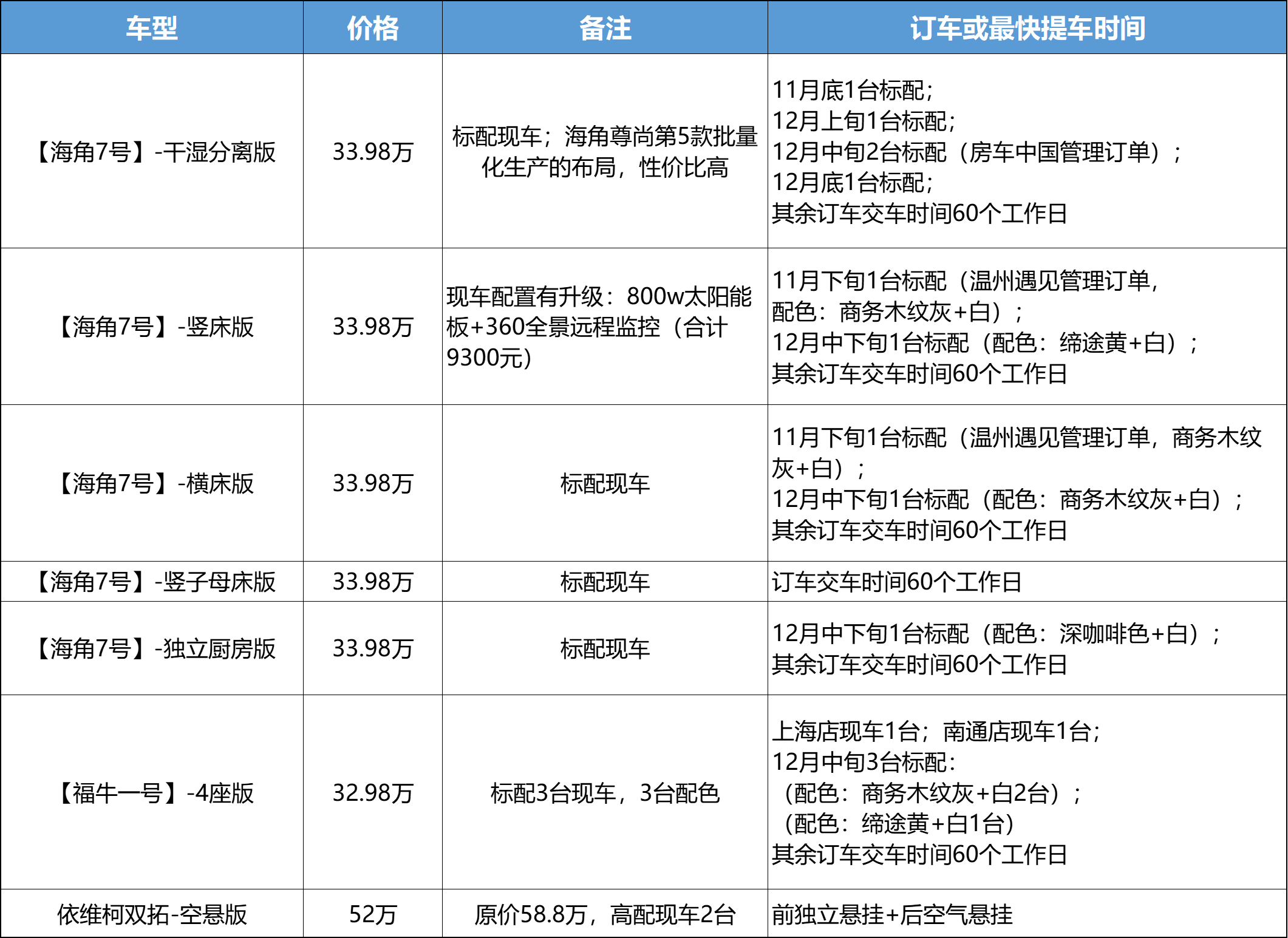Click the 车型 column header

coord(152,28)
